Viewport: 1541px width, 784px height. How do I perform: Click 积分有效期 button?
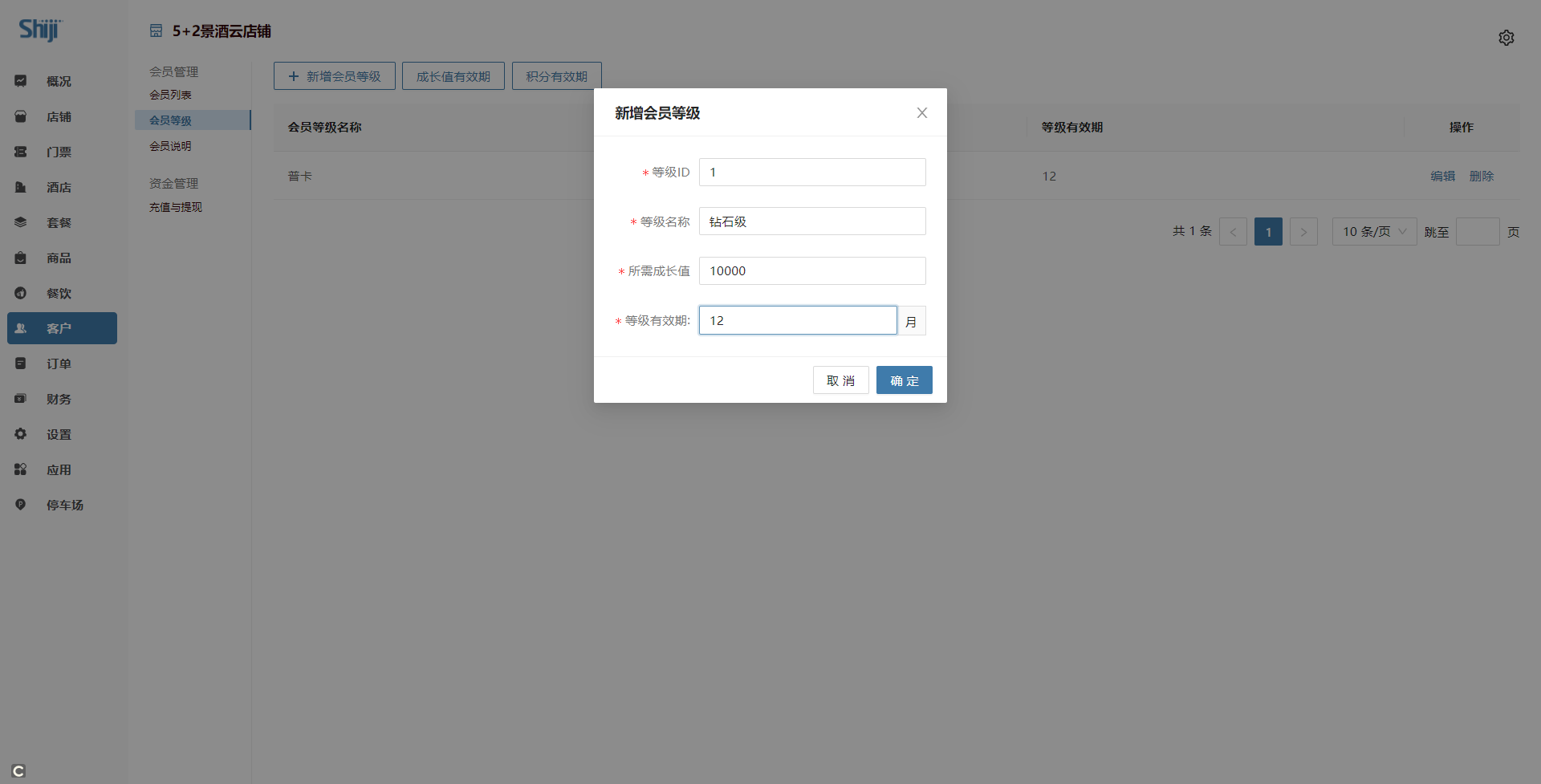coord(557,76)
